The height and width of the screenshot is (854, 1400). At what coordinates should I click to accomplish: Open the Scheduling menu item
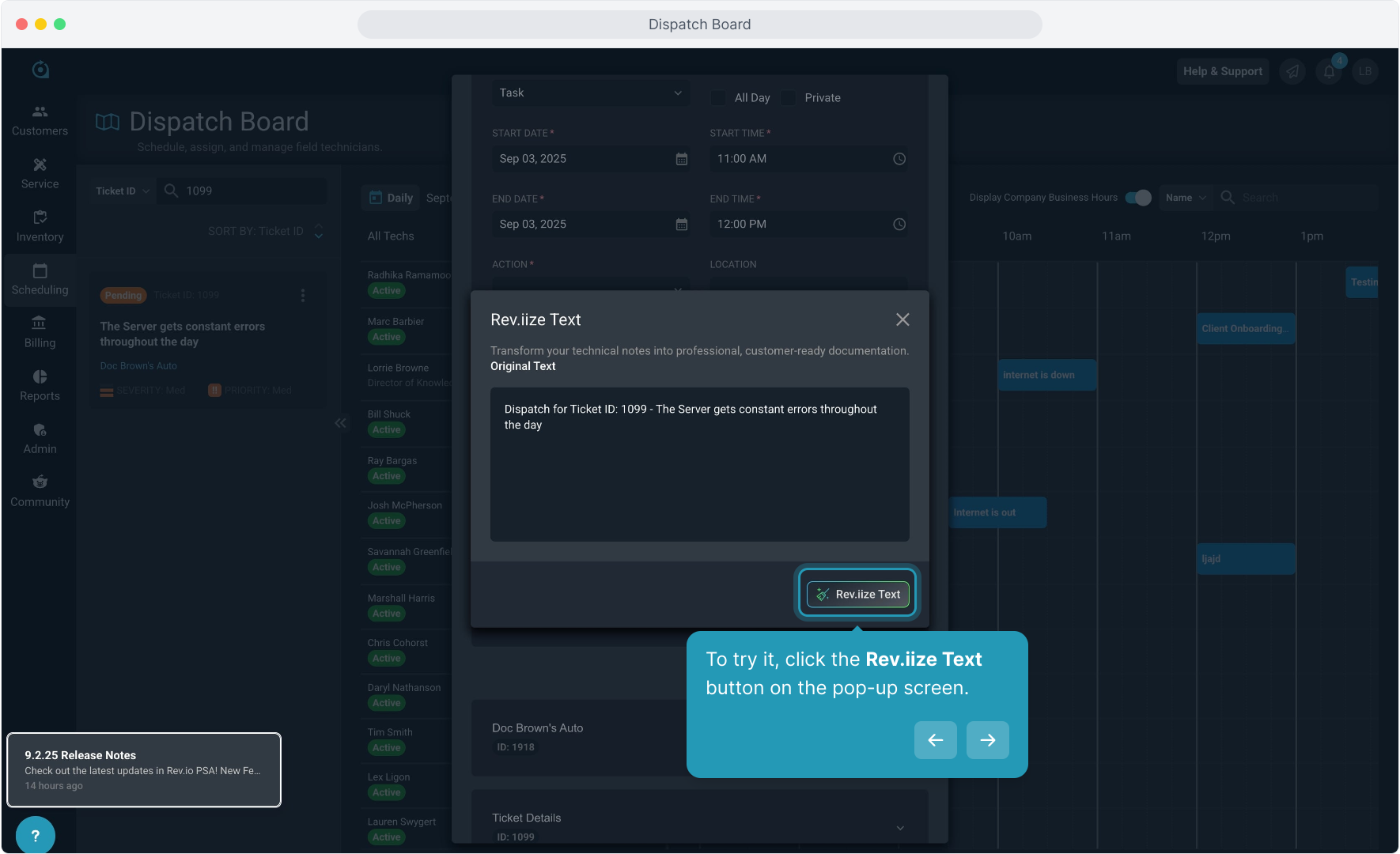pyautogui.click(x=40, y=279)
